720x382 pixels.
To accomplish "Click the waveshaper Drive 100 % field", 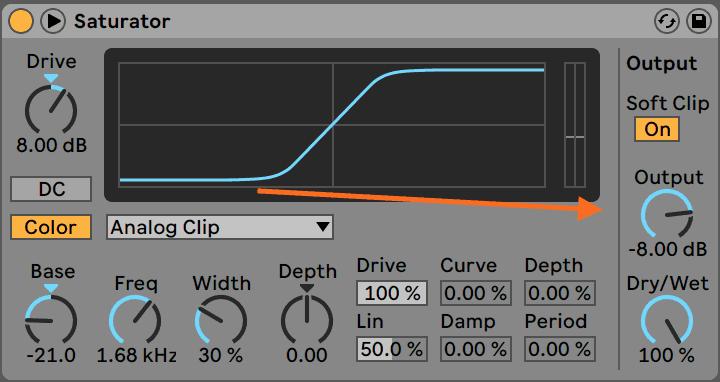I will (392, 293).
